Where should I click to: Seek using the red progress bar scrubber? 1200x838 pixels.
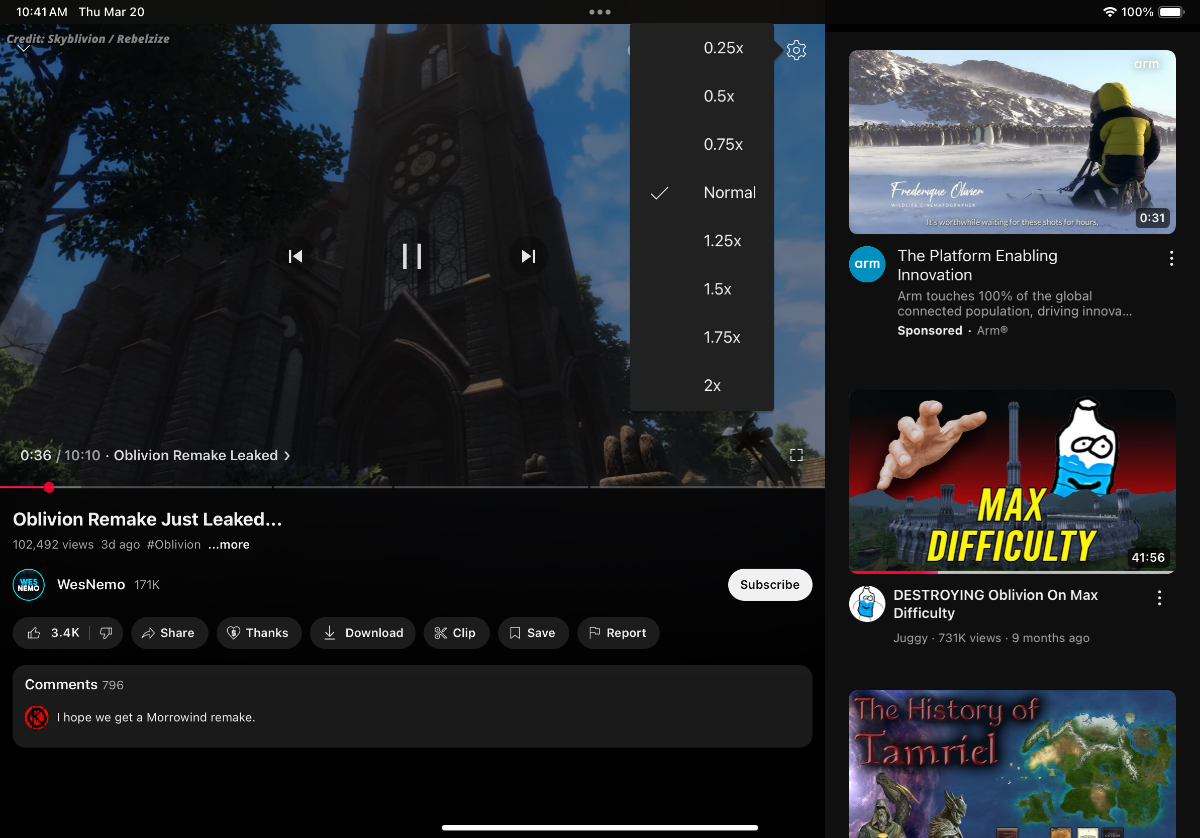point(49,487)
